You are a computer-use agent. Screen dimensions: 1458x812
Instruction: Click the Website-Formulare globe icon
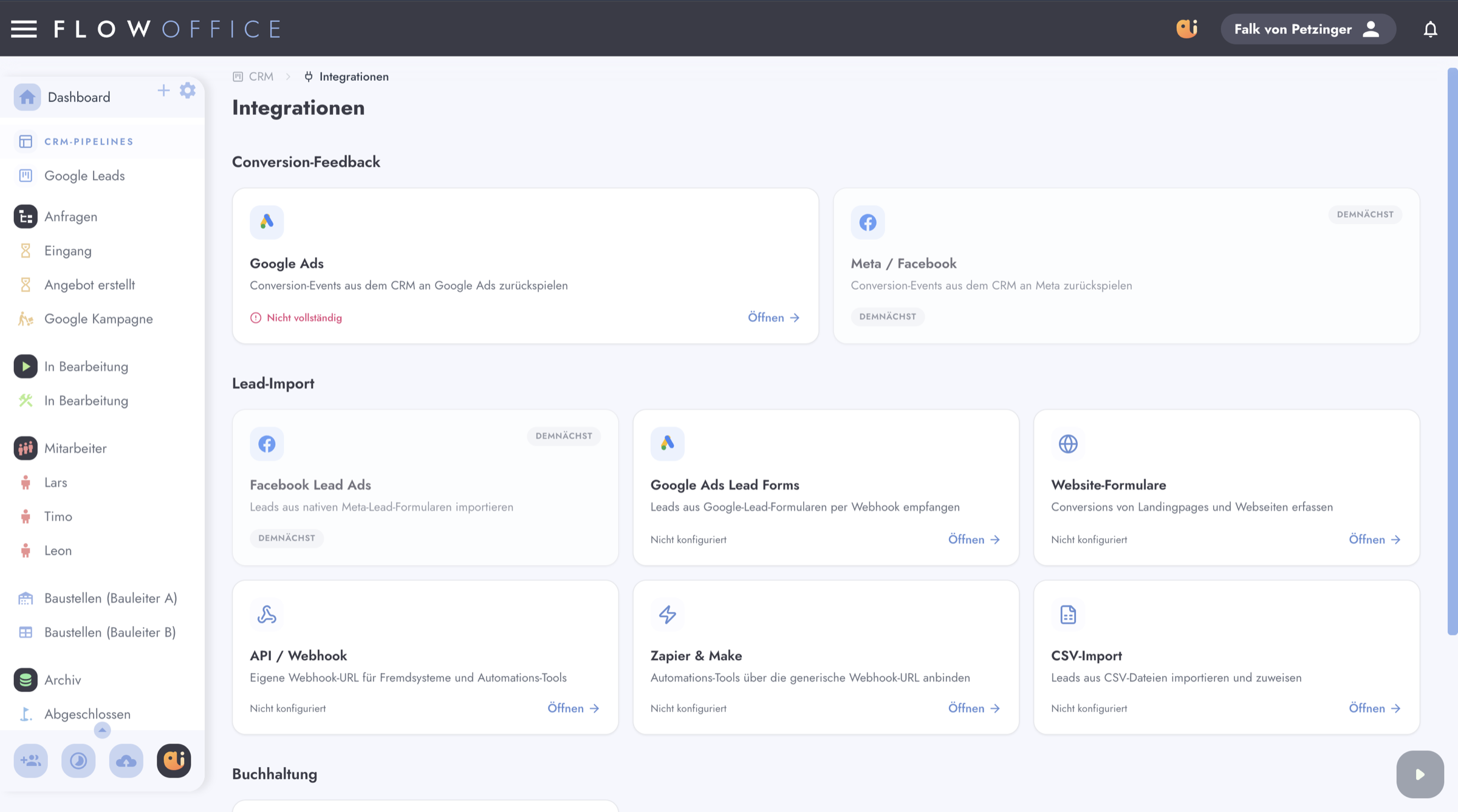(1068, 444)
